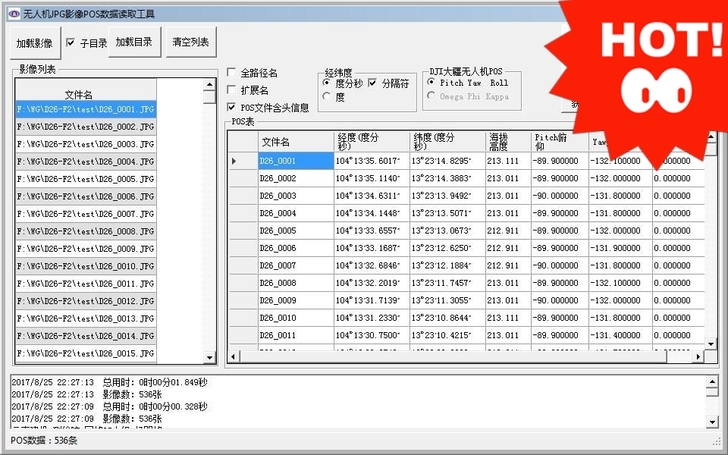Click status bar POS数据: 536条
Viewport: 728px width, 455px height.
coord(44,440)
